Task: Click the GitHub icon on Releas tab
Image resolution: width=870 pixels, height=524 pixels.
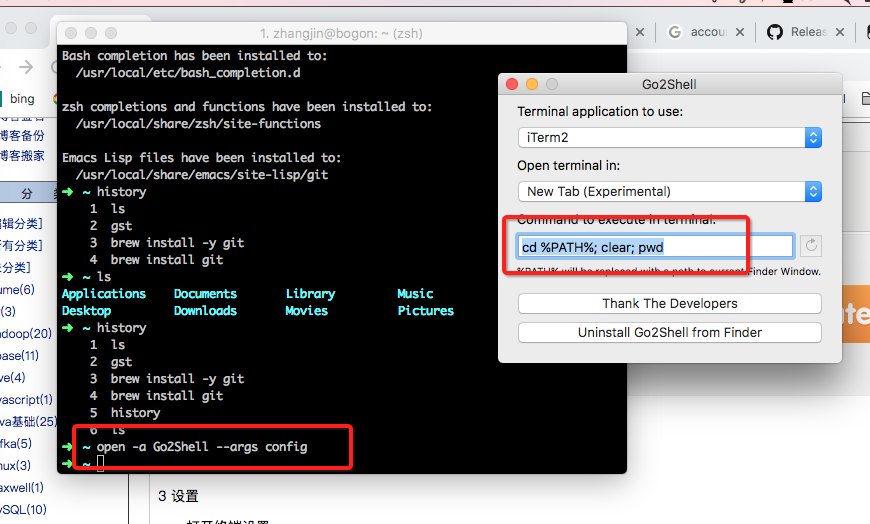Action: 775,32
